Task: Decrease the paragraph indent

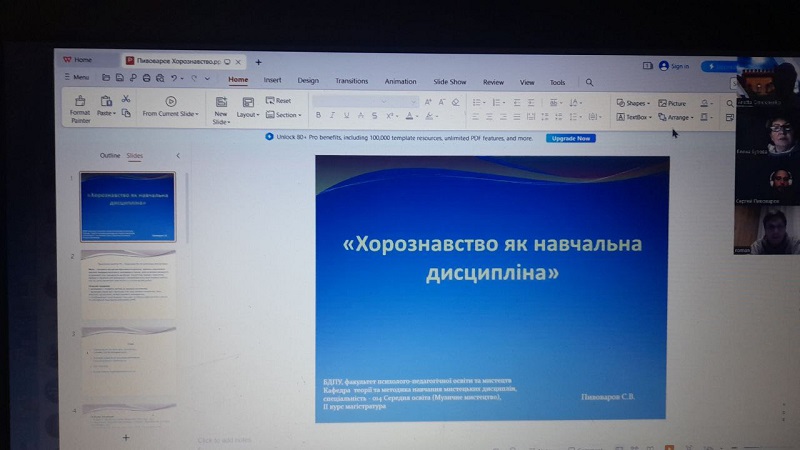Action: [517, 103]
